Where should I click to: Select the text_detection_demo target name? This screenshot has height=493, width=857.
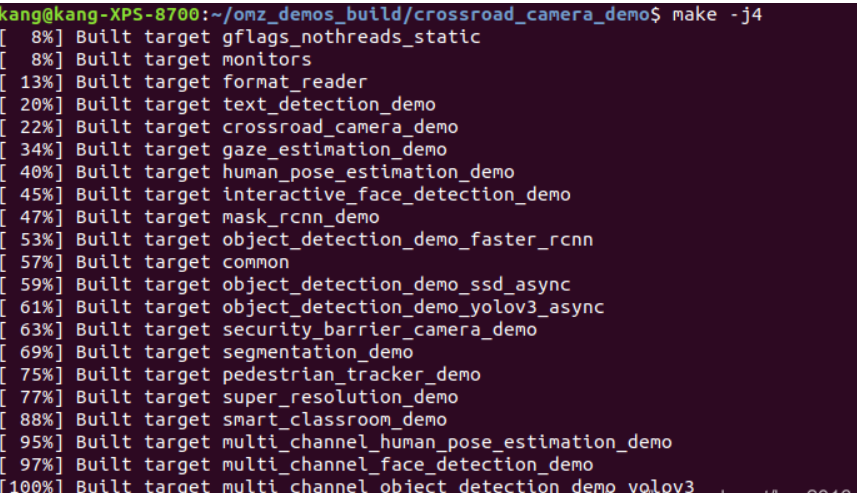(328, 104)
